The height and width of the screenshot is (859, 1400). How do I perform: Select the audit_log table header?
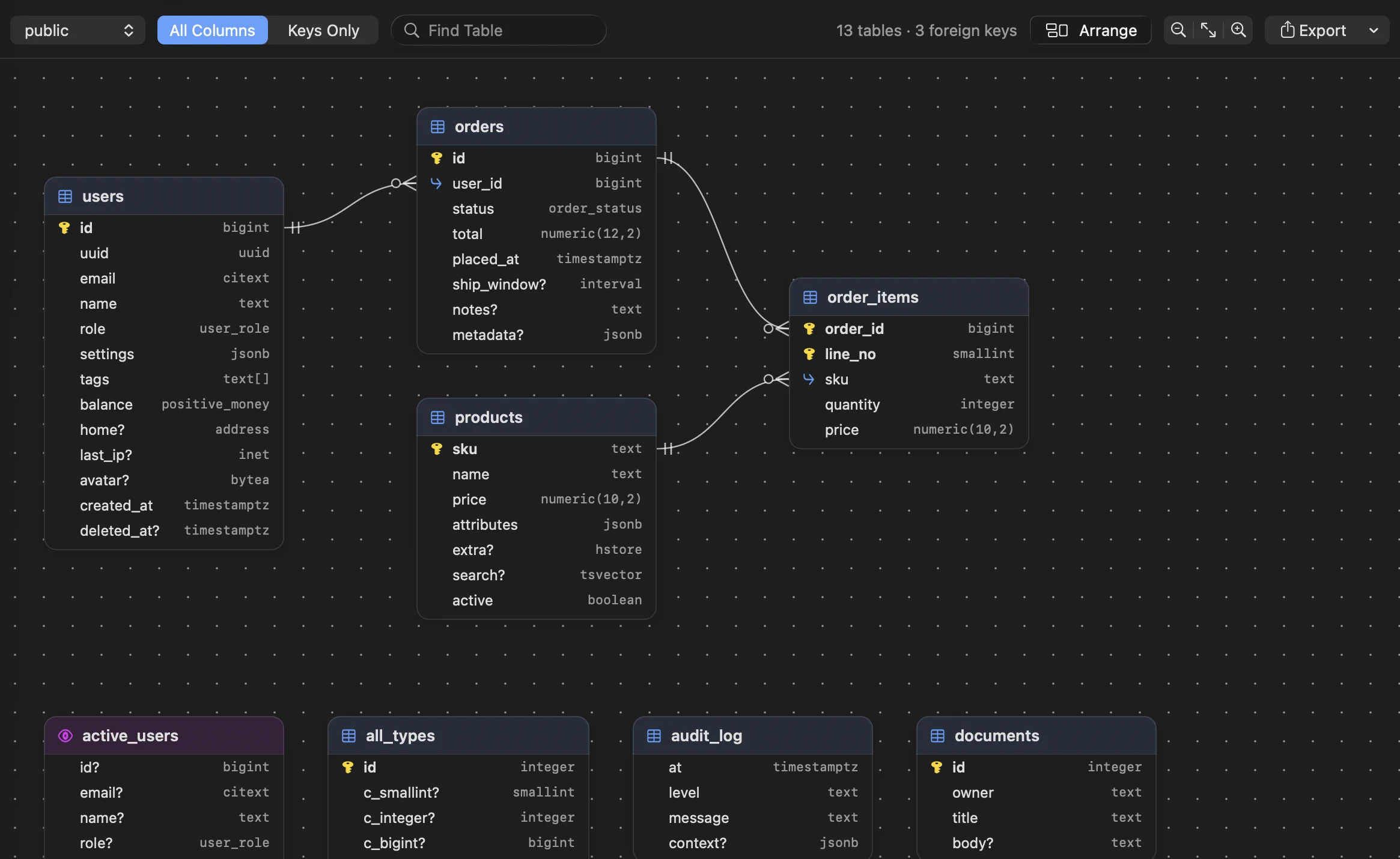click(753, 736)
